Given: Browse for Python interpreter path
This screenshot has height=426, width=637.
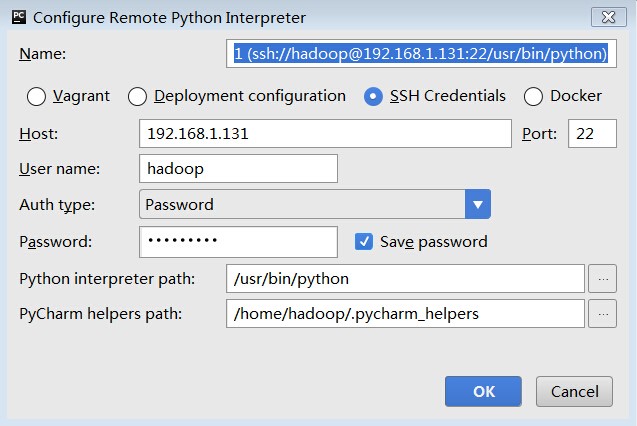Looking at the screenshot, I should point(603,279).
